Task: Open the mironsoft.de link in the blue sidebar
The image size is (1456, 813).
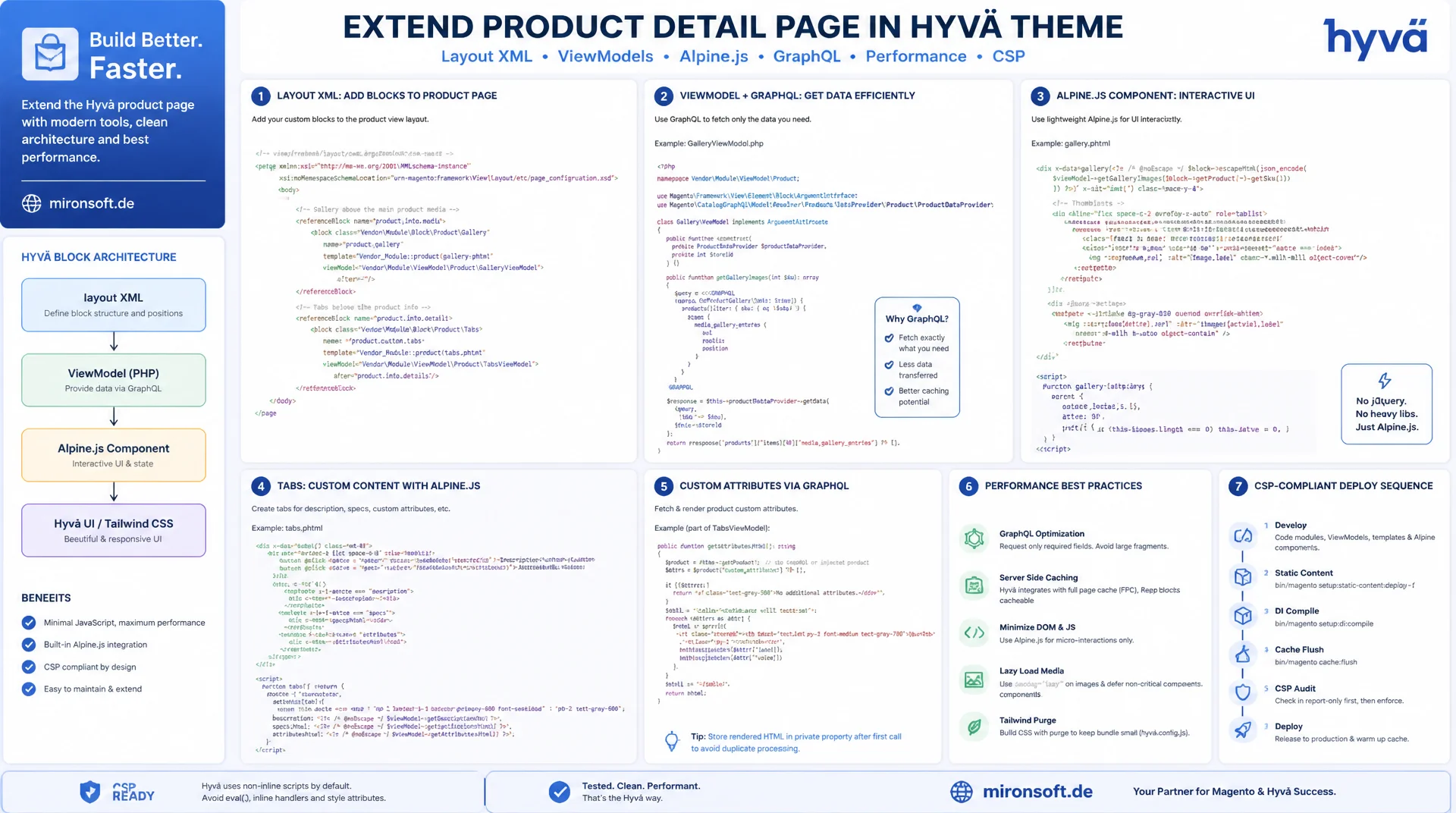Action: click(x=92, y=203)
